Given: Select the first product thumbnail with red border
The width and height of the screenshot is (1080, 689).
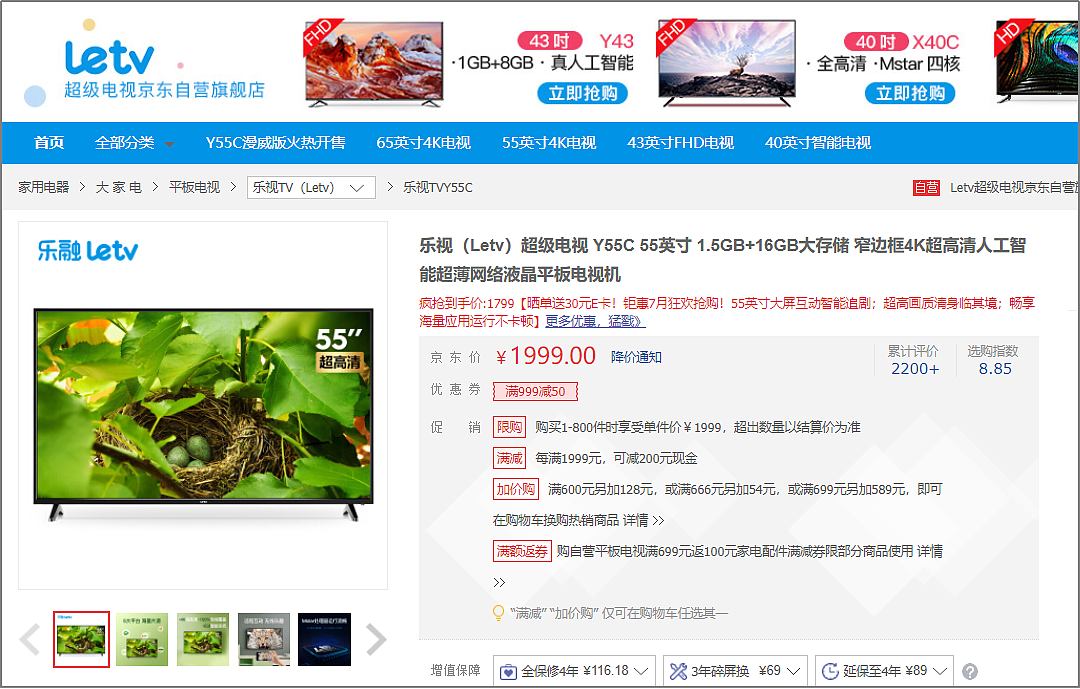Looking at the screenshot, I should [81, 639].
